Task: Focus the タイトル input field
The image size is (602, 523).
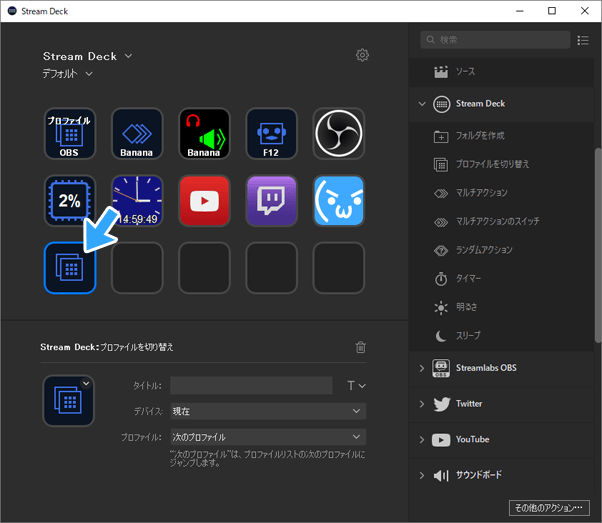Action: [x=251, y=386]
